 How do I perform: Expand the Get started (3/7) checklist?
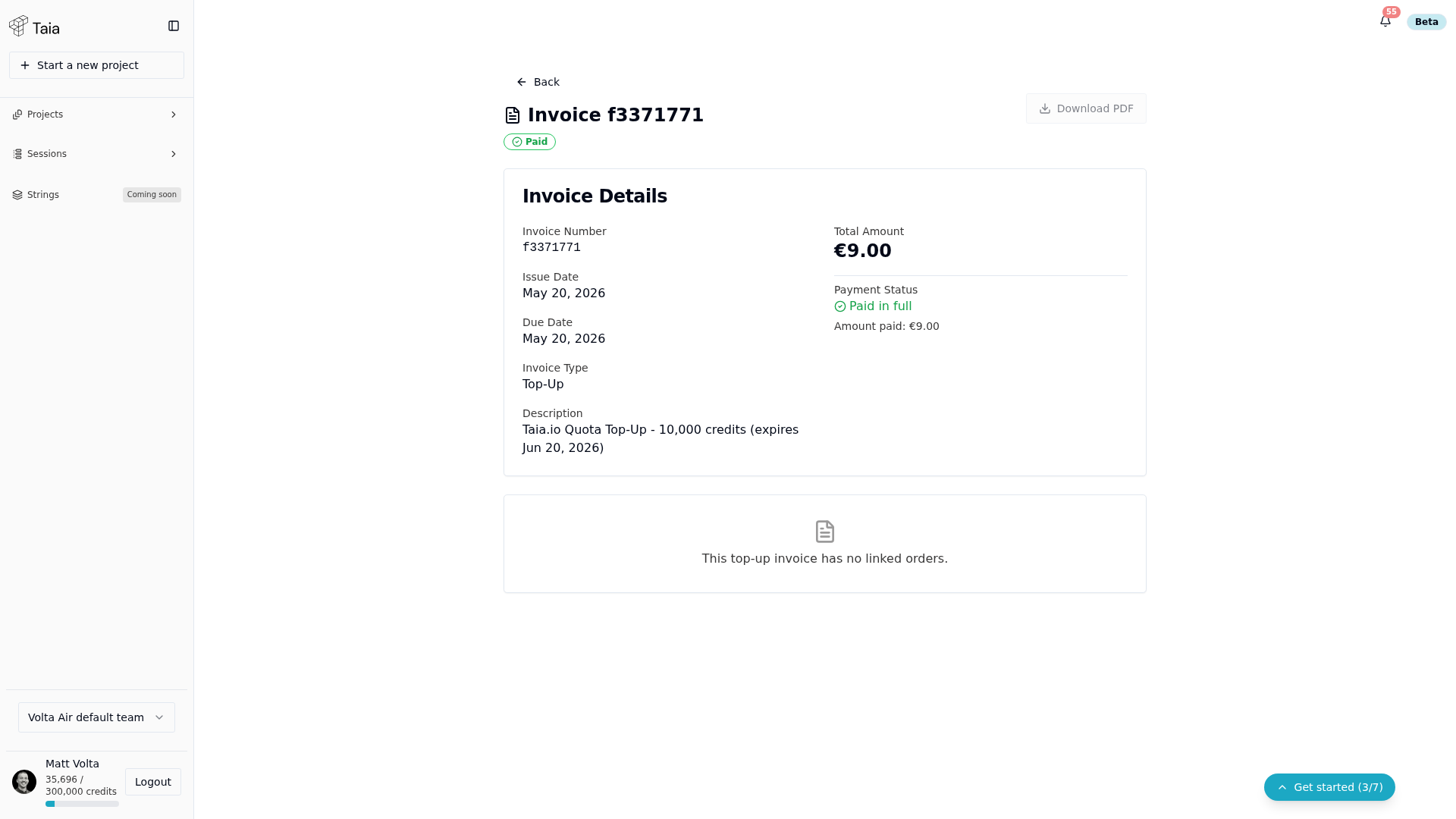(1329, 787)
